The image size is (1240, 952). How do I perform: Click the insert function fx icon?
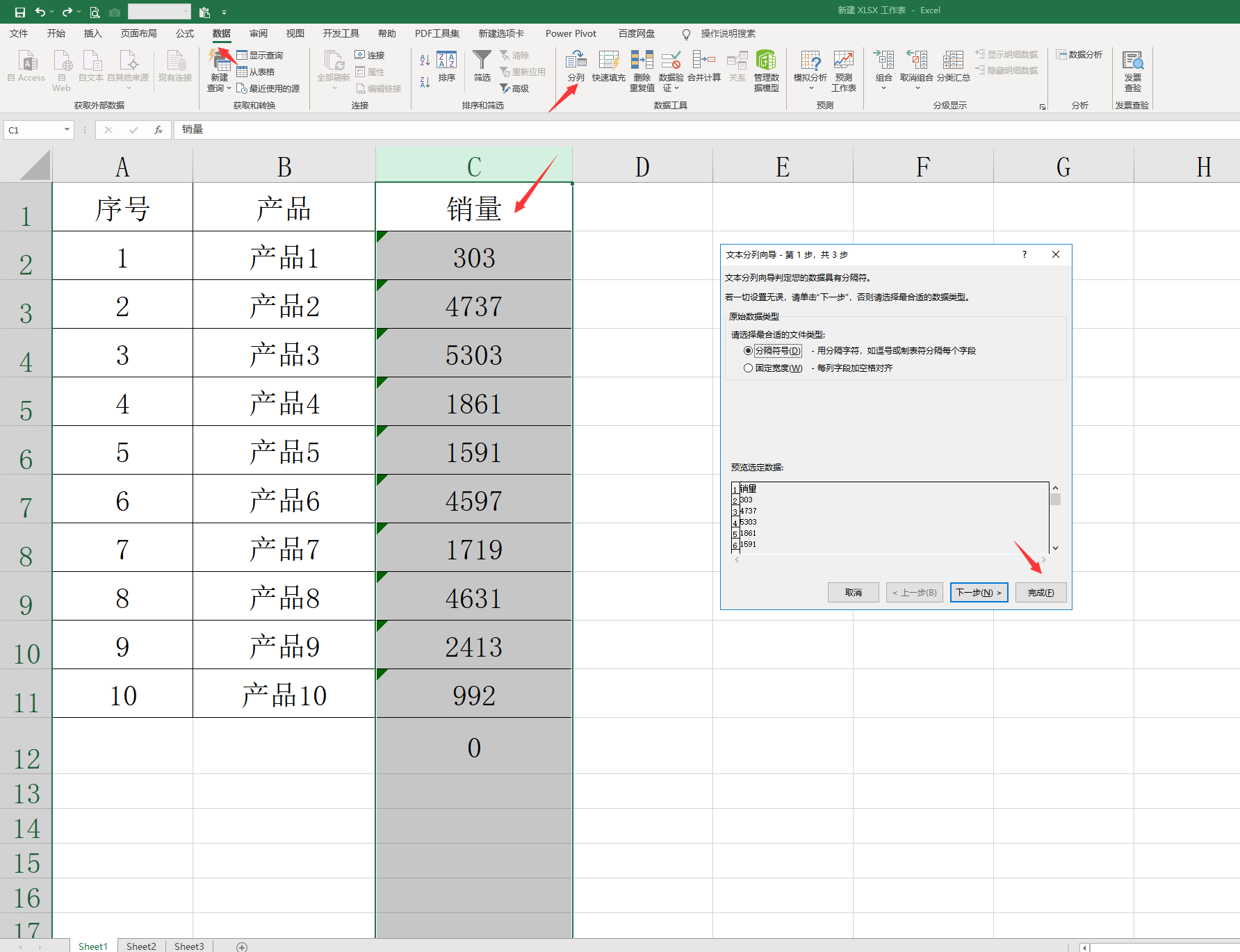tap(158, 129)
